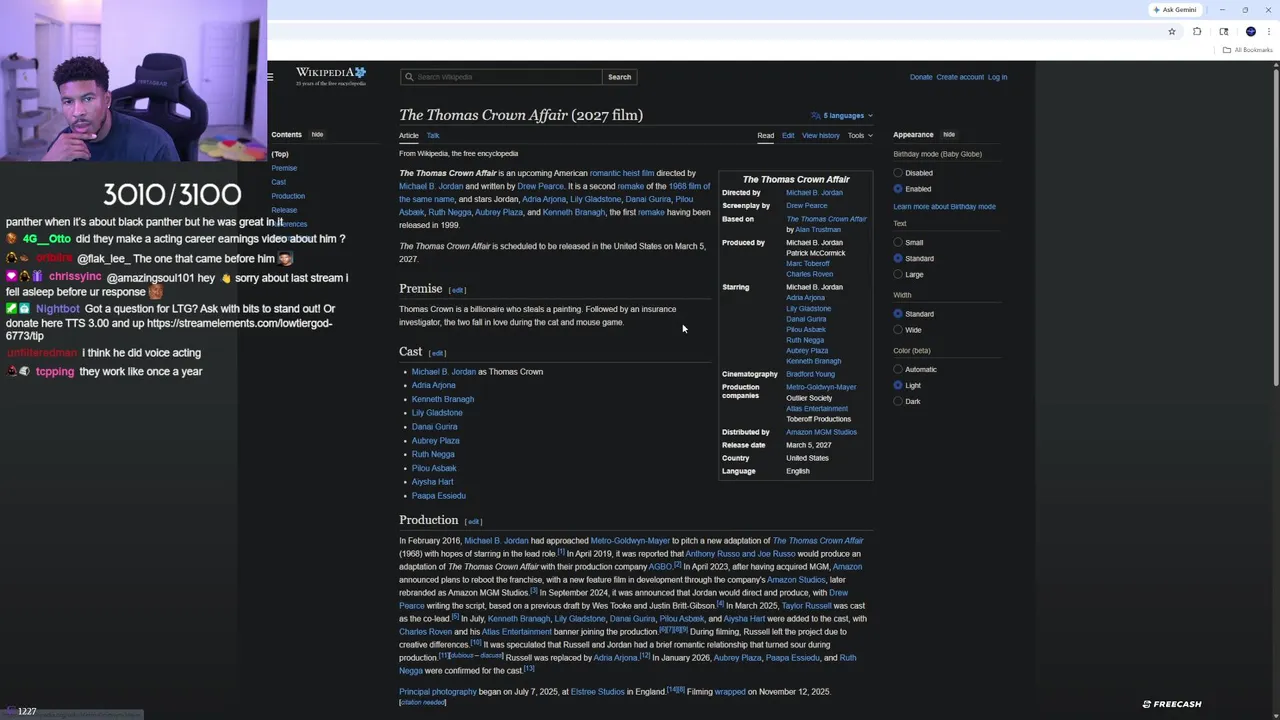Edit the Production section

click(473, 522)
